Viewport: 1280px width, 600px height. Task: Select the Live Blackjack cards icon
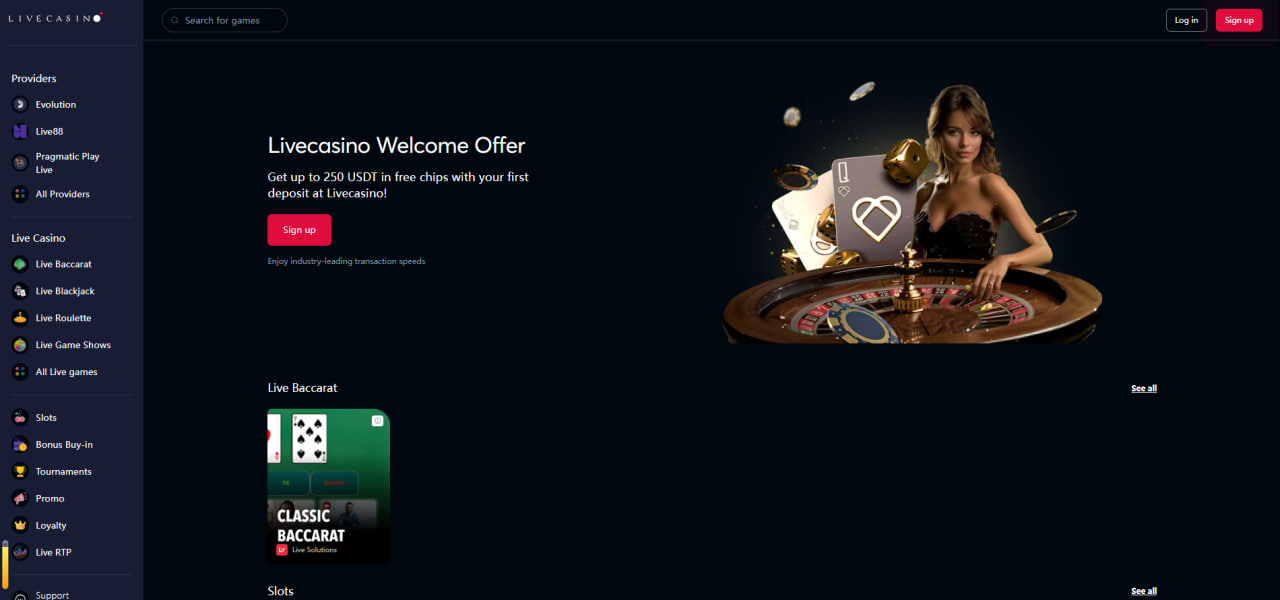click(x=19, y=291)
